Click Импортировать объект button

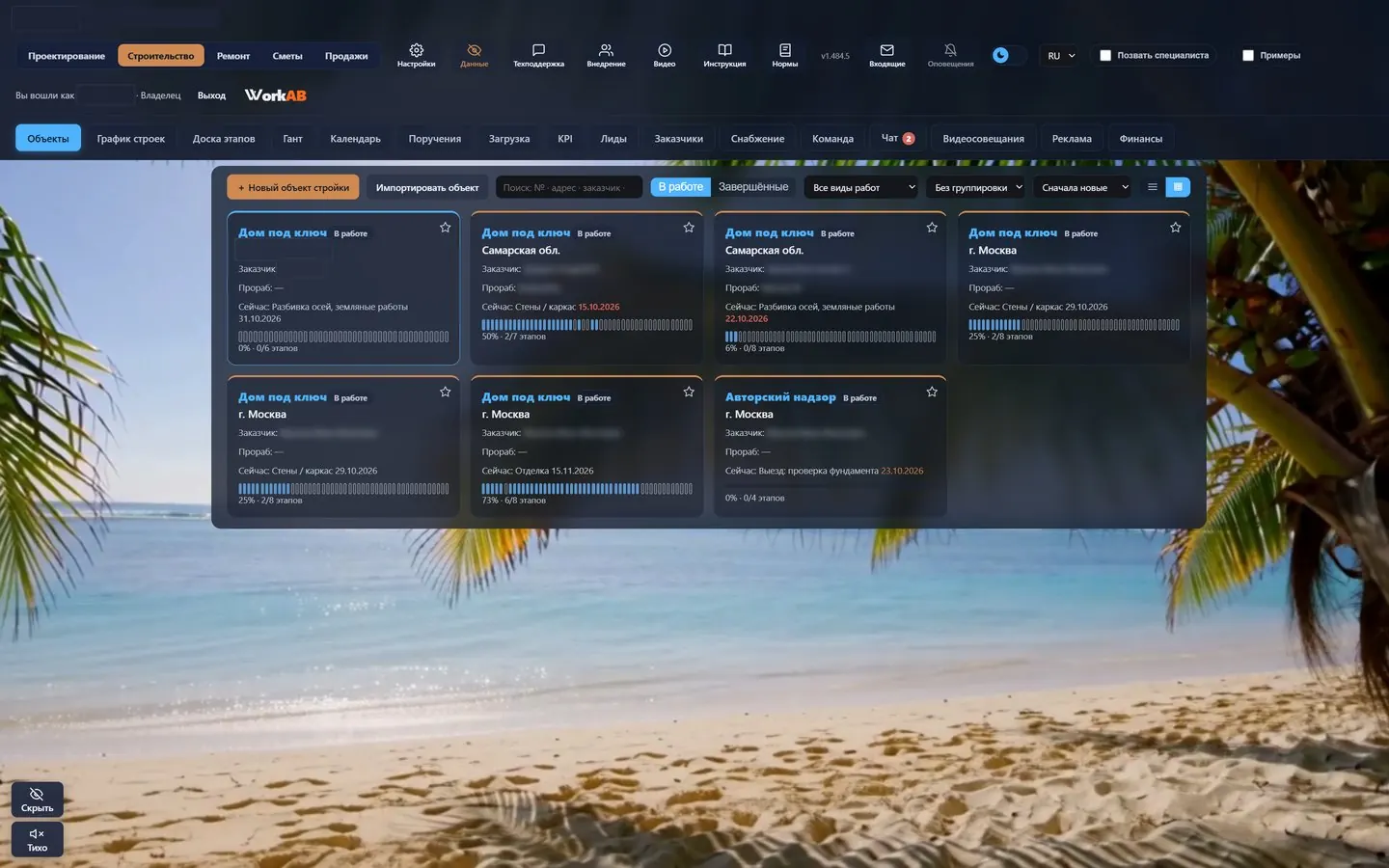click(x=427, y=187)
